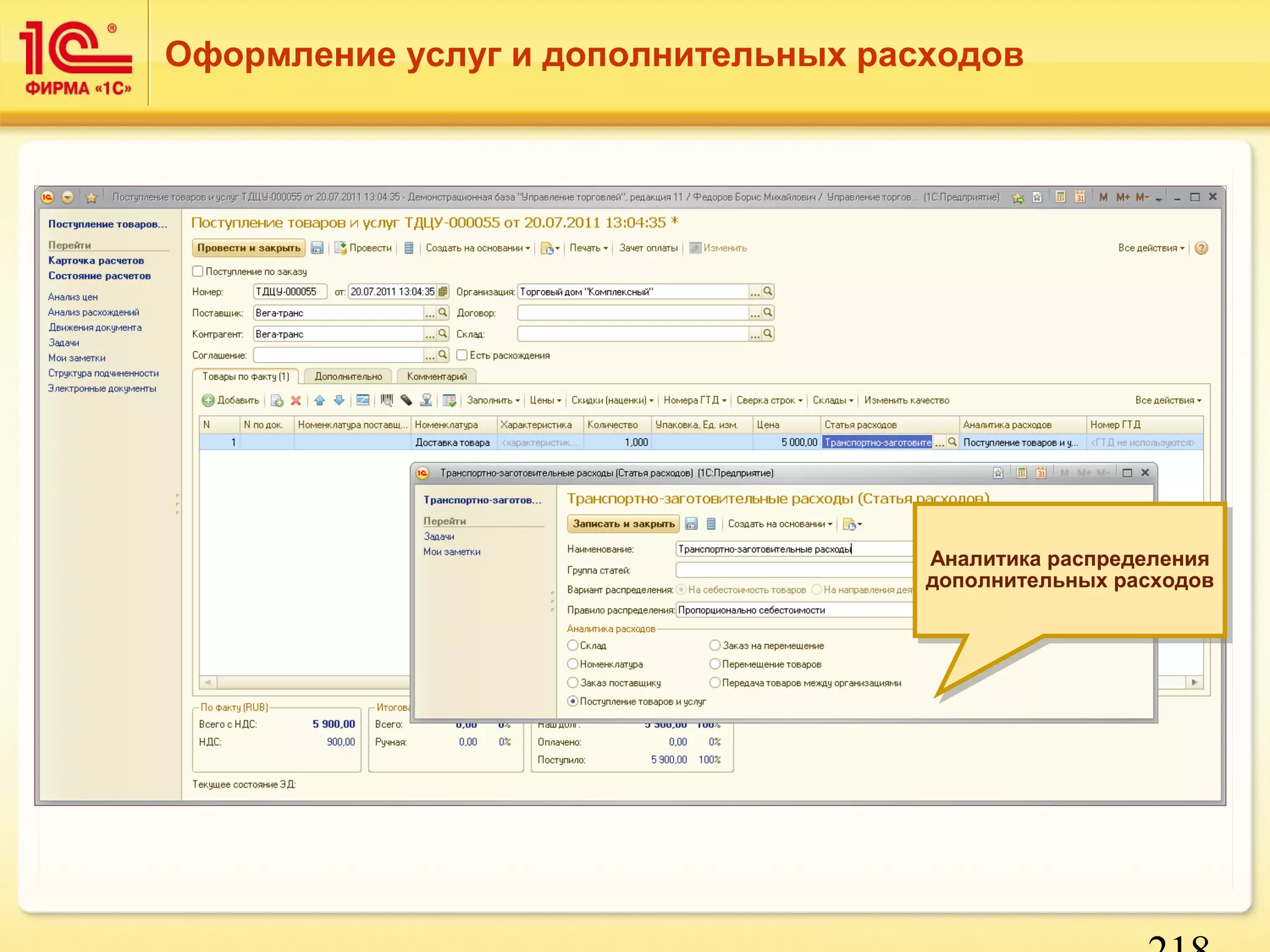This screenshot has width=1270, height=952.
Task: Expand the Склады dropdown
Action: pyautogui.click(x=833, y=400)
